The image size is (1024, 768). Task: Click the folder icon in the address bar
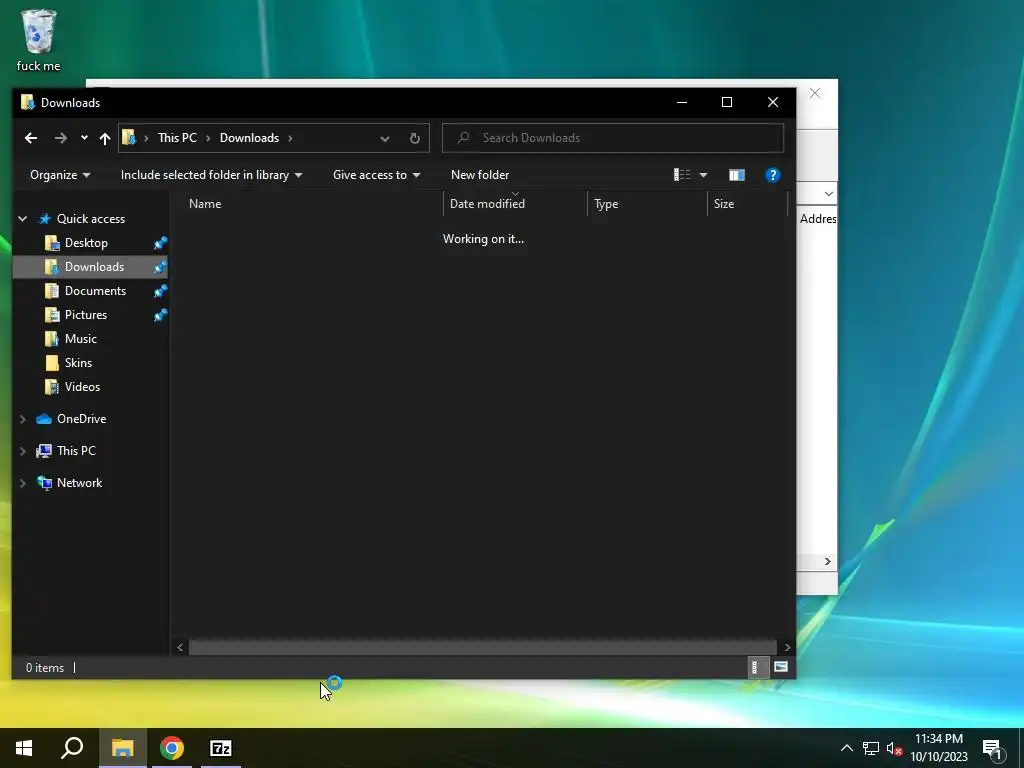click(x=129, y=138)
